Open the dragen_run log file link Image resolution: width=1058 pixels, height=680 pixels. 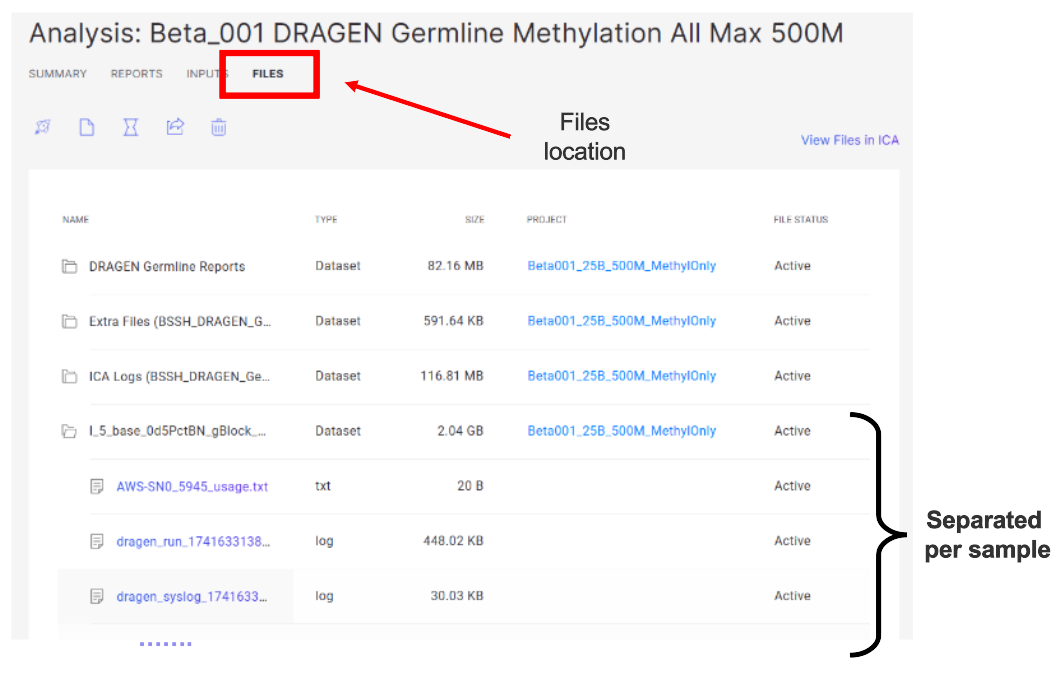click(x=193, y=542)
